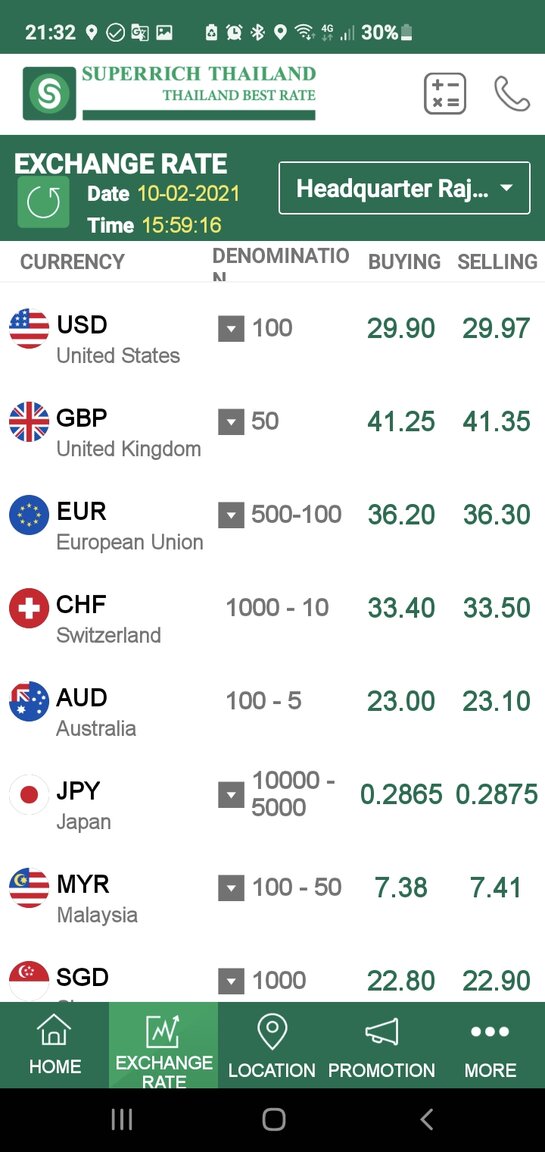
Task: Open the Headquarter Raj... branch dropdown
Action: (404, 188)
